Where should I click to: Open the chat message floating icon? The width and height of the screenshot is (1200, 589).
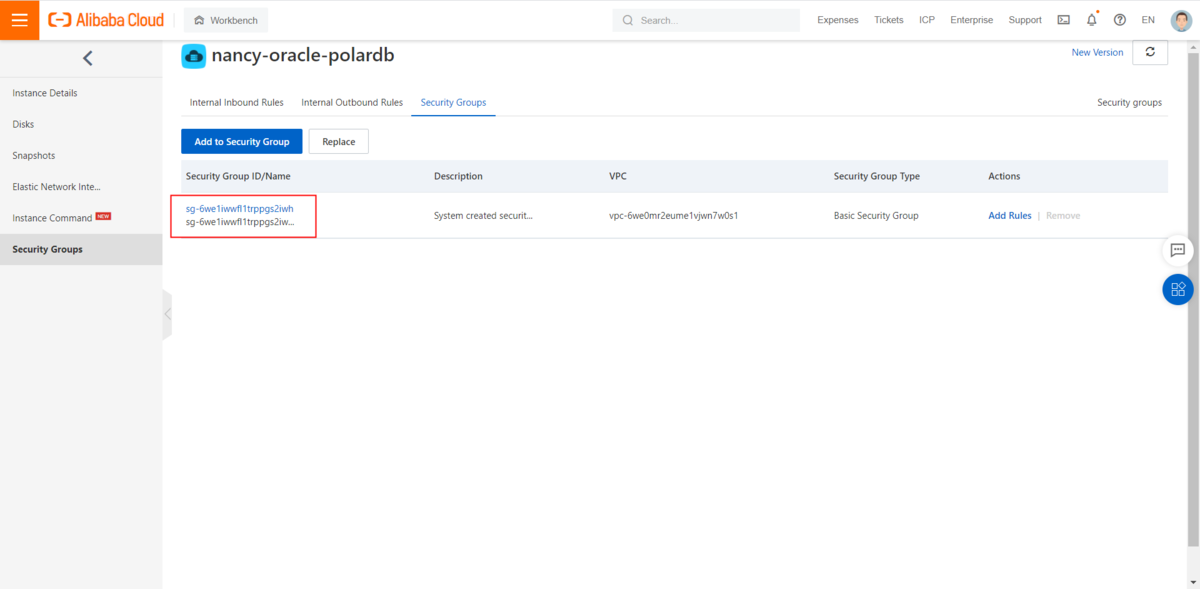coord(1177,250)
